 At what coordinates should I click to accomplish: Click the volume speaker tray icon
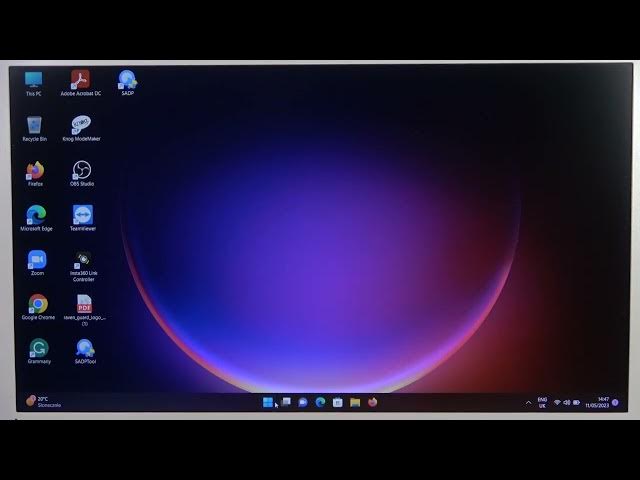[567, 402]
